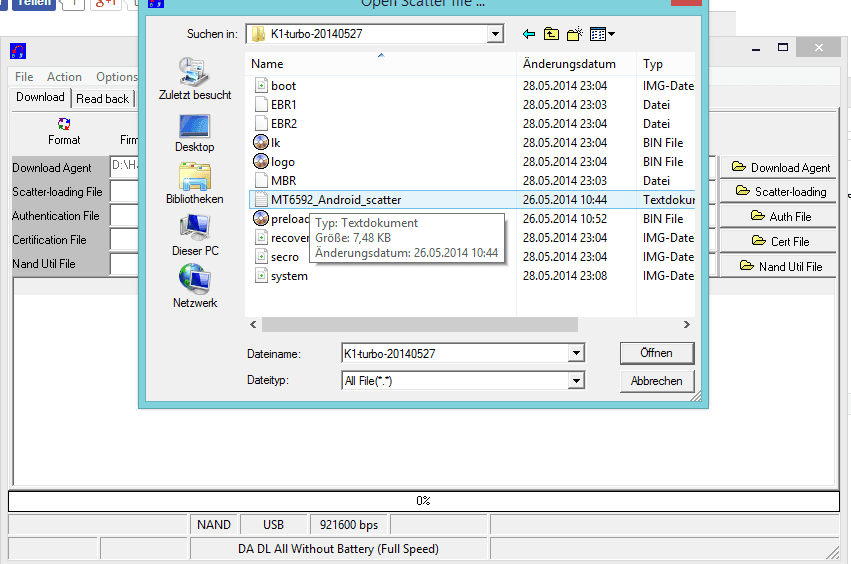Select the secro image file icon
Image resolution: width=851 pixels, height=564 pixels.
pos(261,256)
